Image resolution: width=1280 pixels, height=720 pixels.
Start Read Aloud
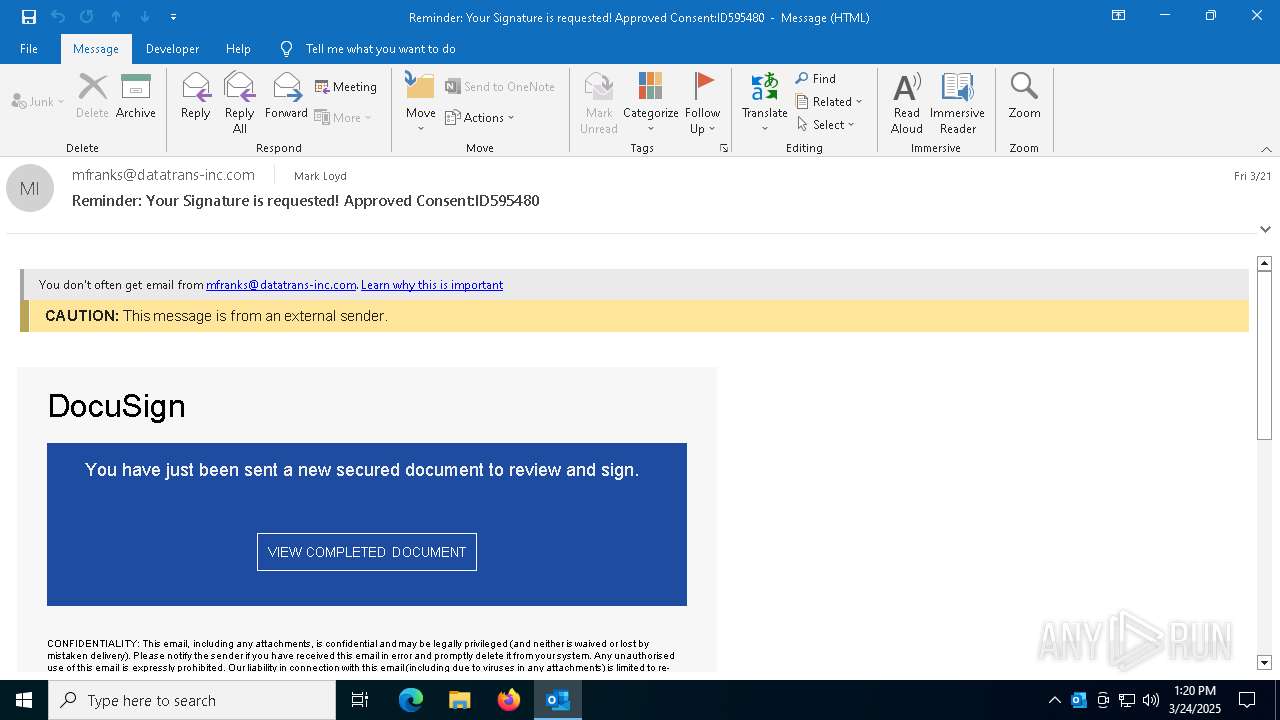[907, 103]
